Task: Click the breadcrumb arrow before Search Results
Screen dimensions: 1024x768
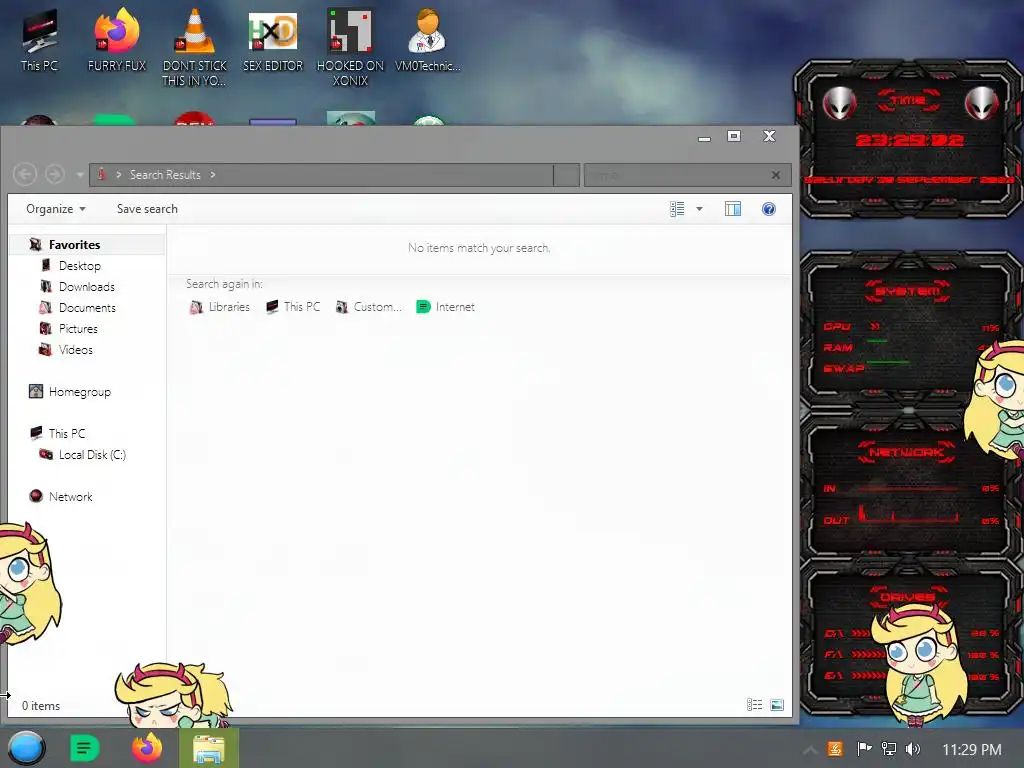Action: (119, 175)
